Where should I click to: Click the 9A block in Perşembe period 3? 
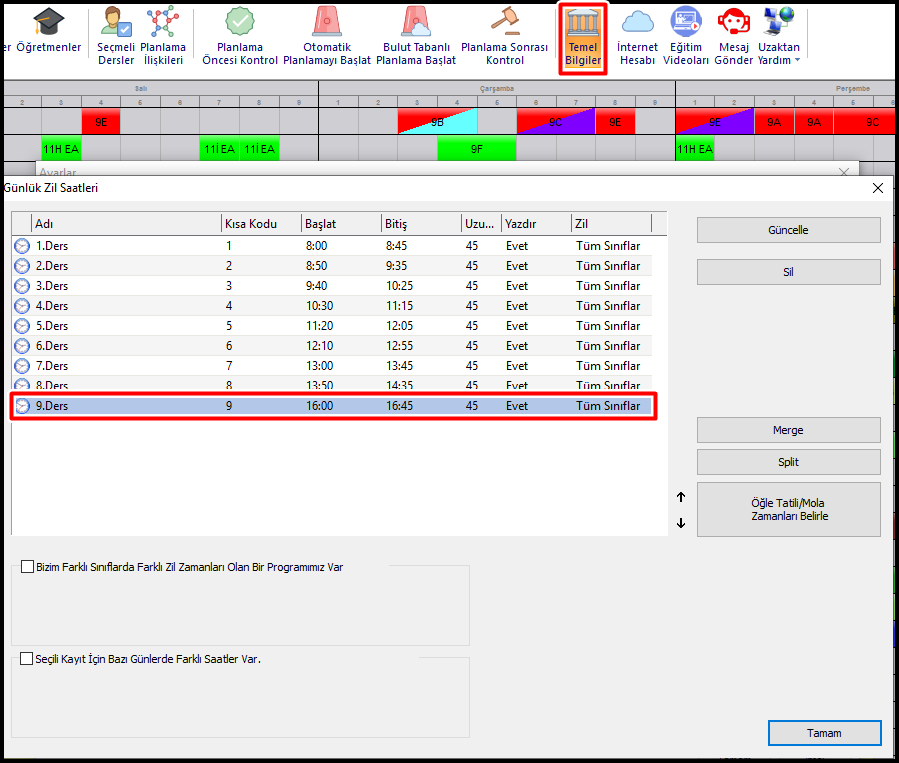(774, 122)
